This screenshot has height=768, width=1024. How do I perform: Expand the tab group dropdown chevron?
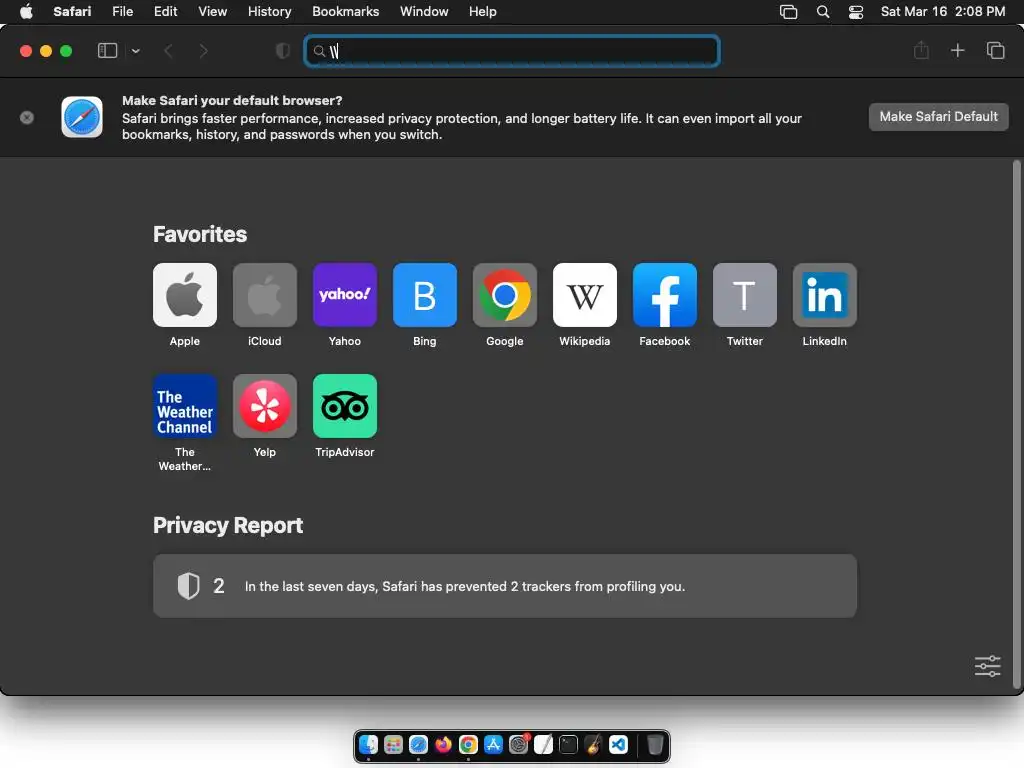coord(135,51)
